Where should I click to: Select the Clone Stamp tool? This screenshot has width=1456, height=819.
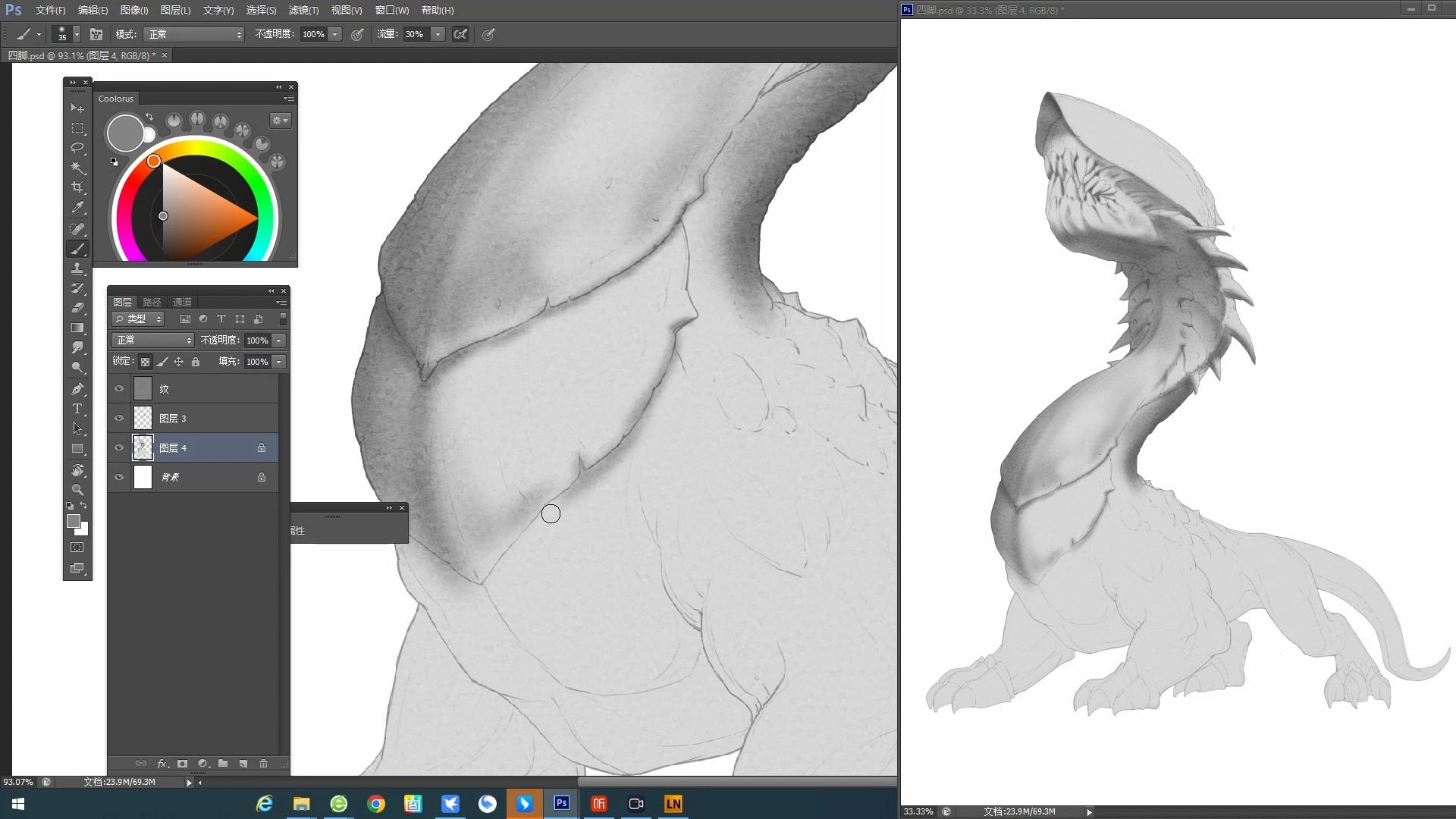[77, 268]
